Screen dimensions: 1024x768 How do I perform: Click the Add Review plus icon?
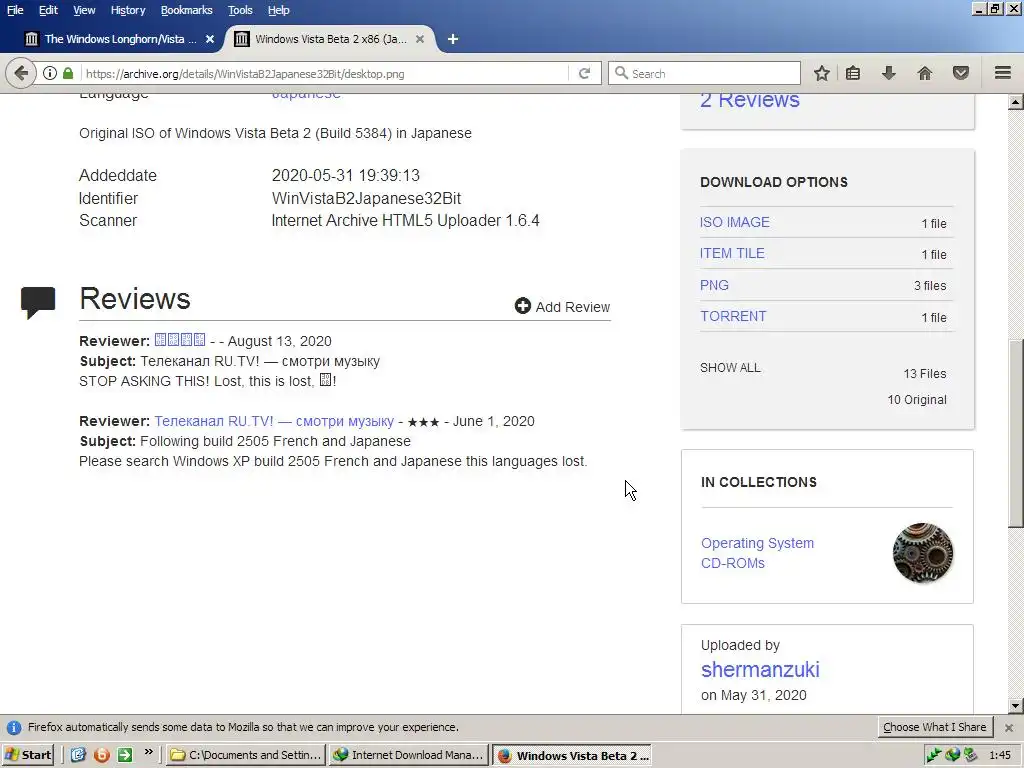[x=522, y=306]
